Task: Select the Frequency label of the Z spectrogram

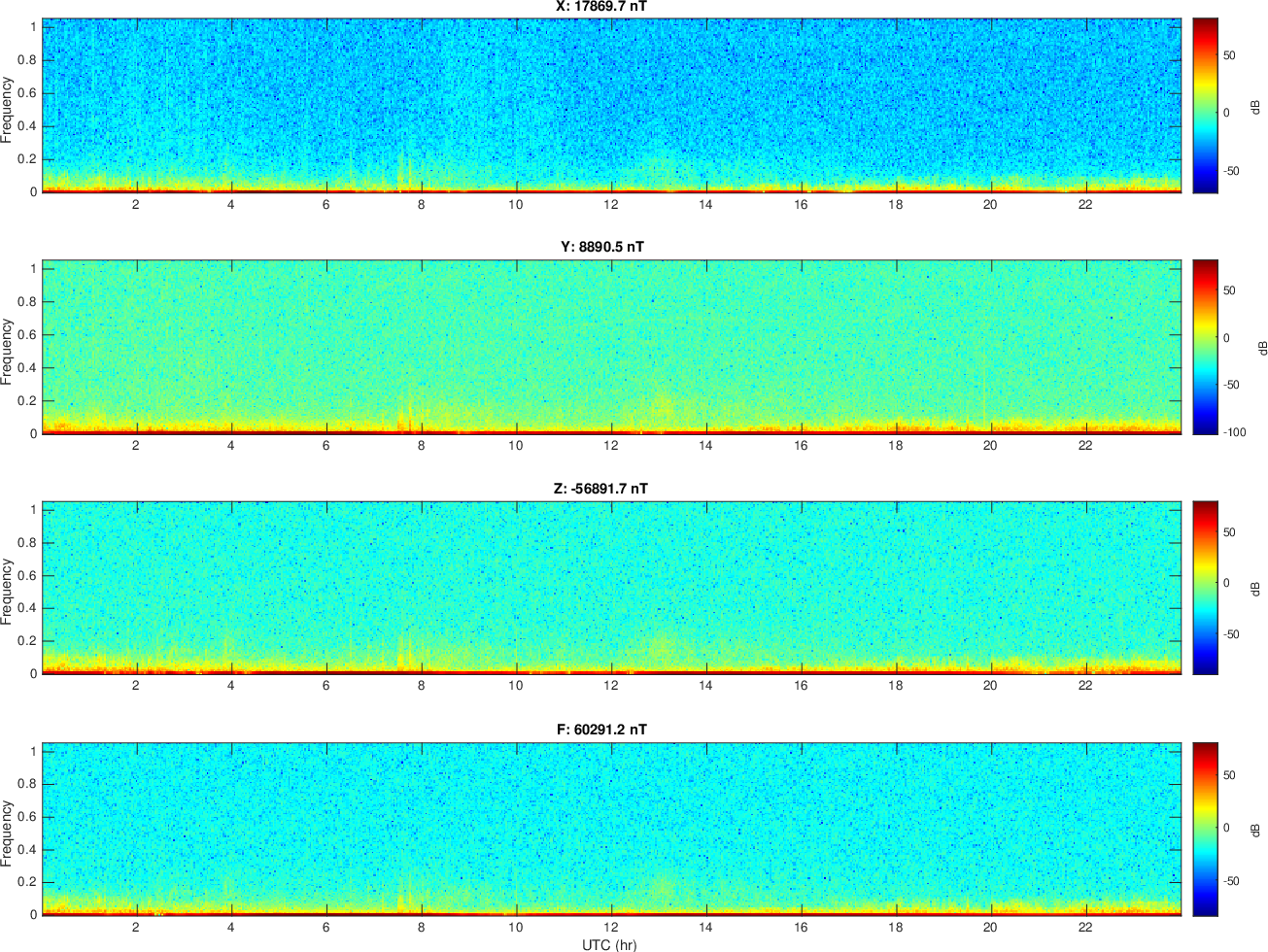Action: [x=8, y=592]
